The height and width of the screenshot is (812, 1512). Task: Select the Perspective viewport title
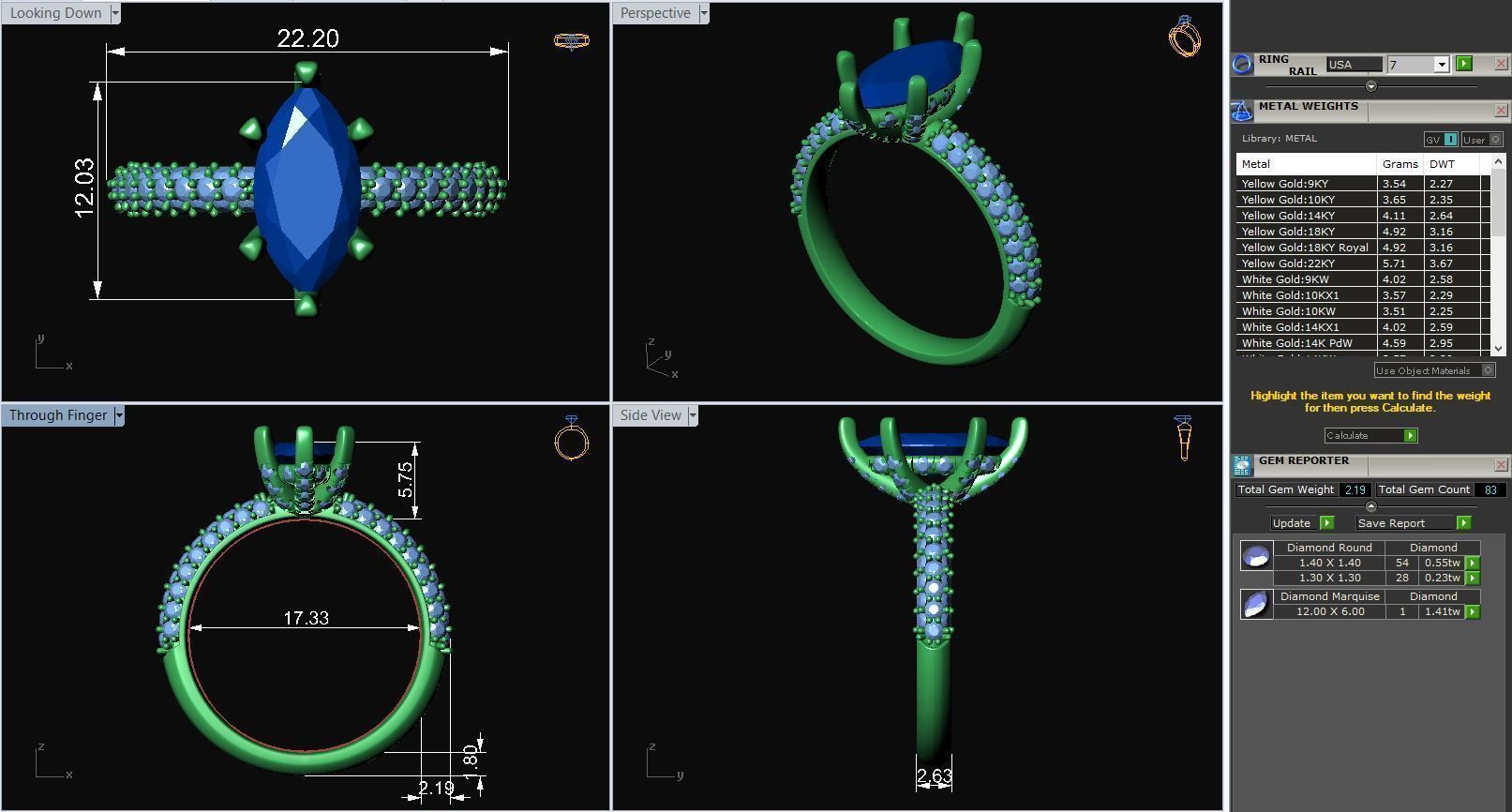click(655, 13)
